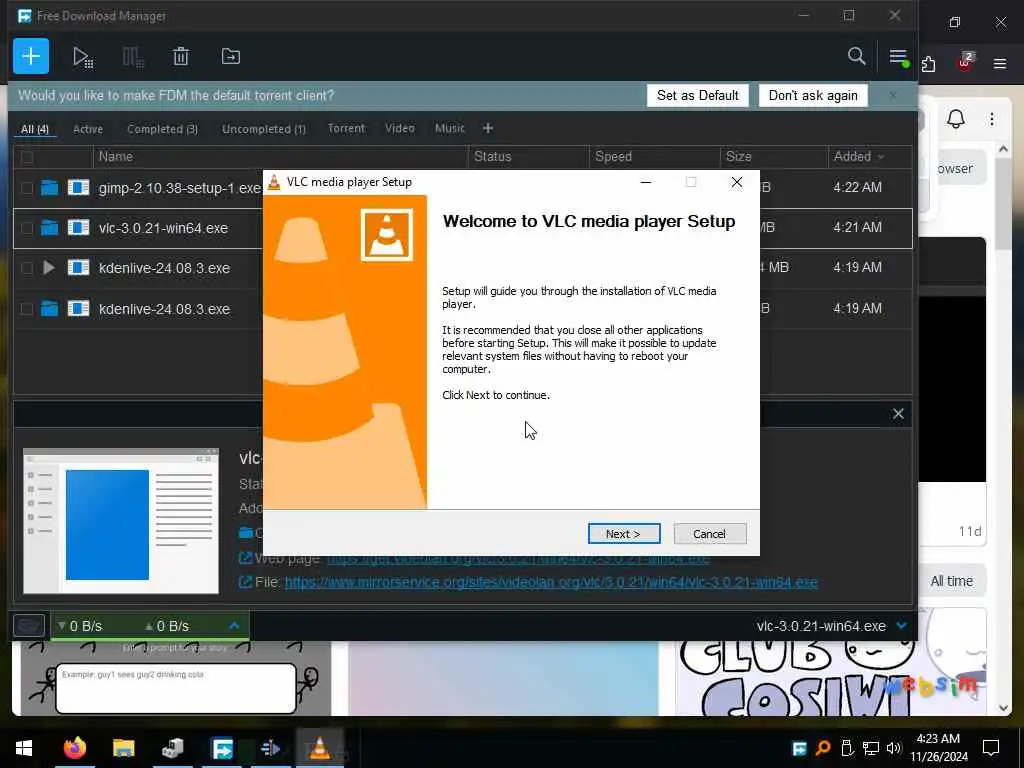Image resolution: width=1024 pixels, height=768 pixels.
Task: Open the mirrorservice.org File link
Action: (551, 582)
